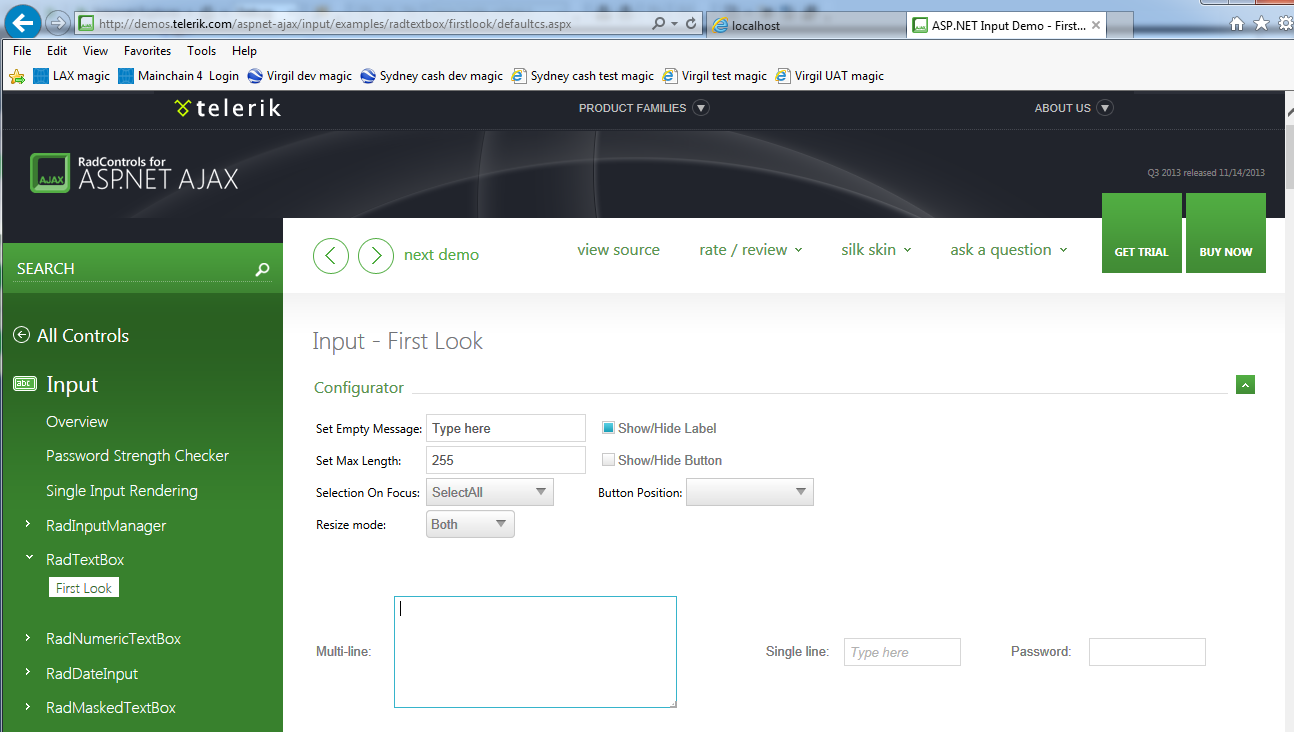The height and width of the screenshot is (732, 1294).
Task: Open the Favorites star at top right
Action: [x=1261, y=24]
